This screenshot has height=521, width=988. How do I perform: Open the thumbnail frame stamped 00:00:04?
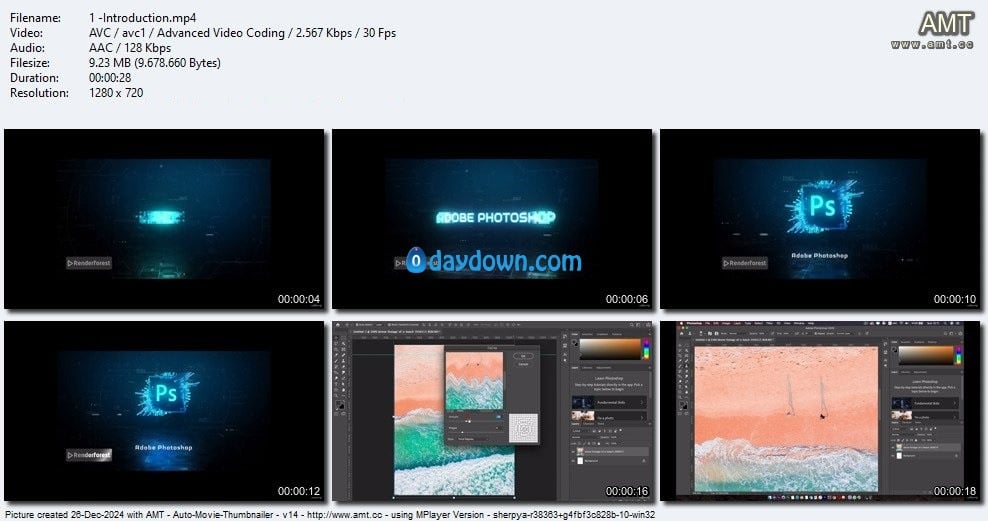[x=164, y=219]
